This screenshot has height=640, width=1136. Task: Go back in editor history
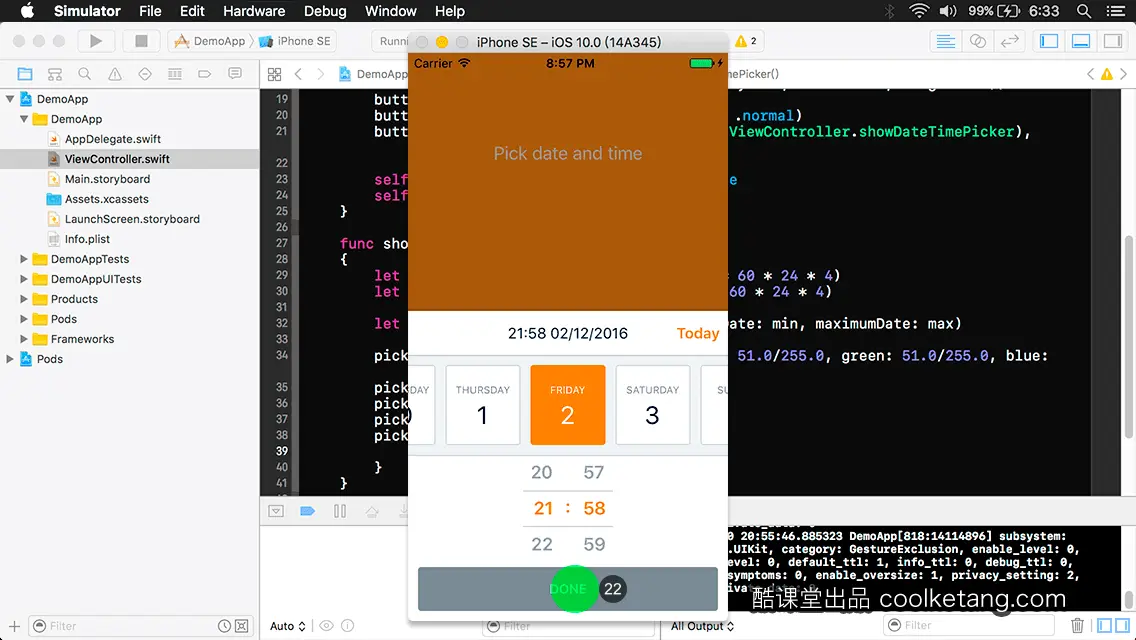coord(298,74)
